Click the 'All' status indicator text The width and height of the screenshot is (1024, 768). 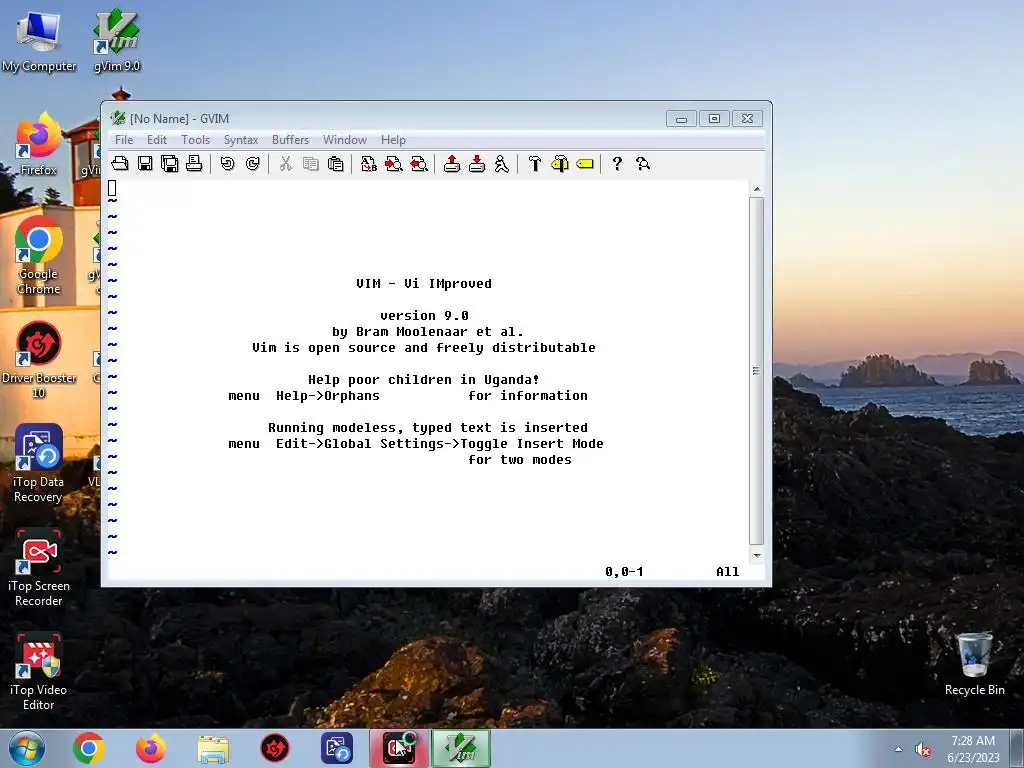click(728, 572)
